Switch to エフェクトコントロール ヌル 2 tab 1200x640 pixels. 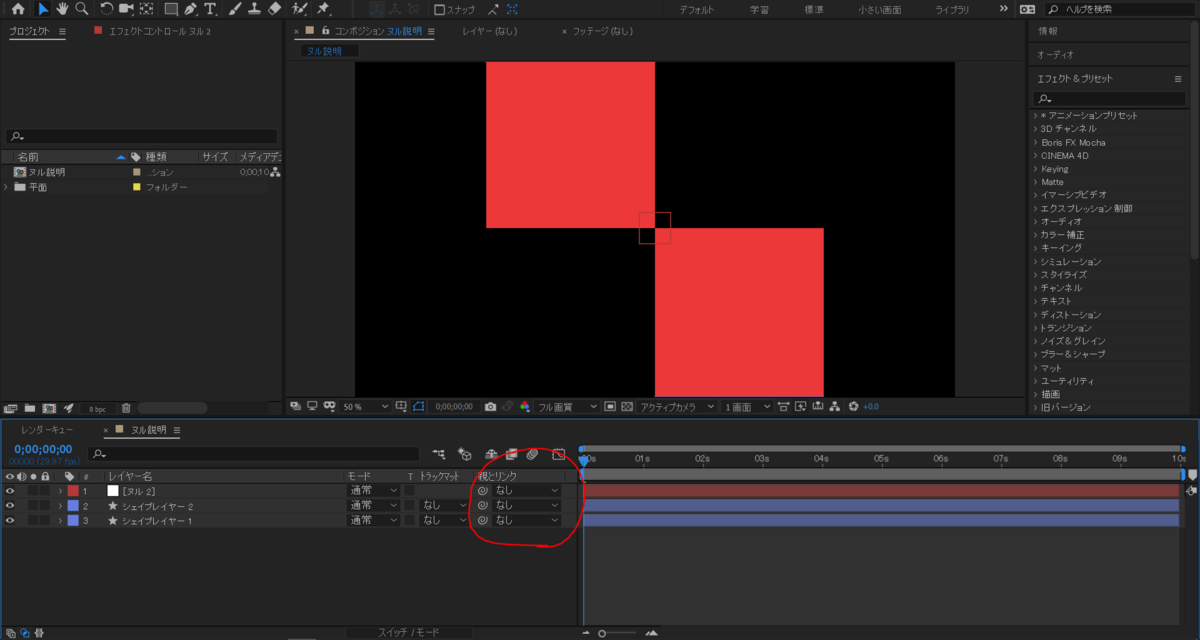pyautogui.click(x=159, y=31)
